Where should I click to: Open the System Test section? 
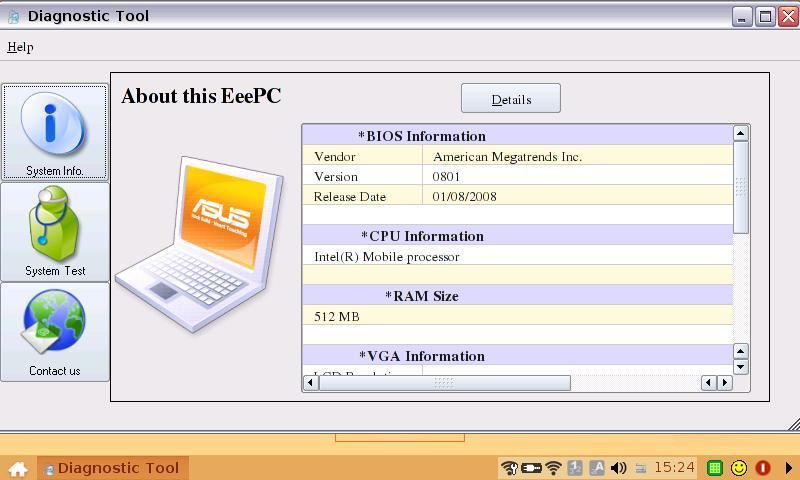pos(55,232)
